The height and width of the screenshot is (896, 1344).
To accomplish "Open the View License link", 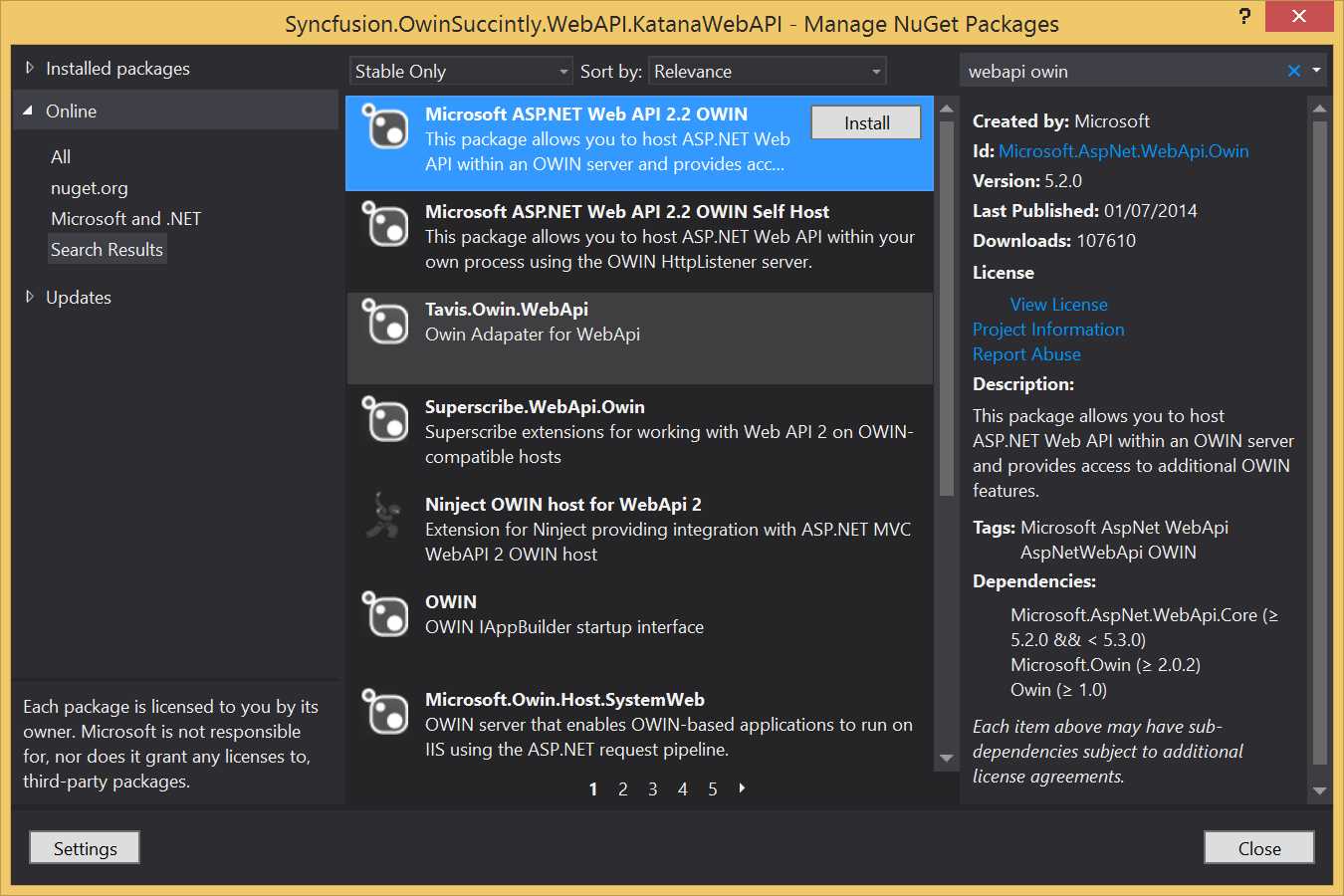I will (1058, 304).
